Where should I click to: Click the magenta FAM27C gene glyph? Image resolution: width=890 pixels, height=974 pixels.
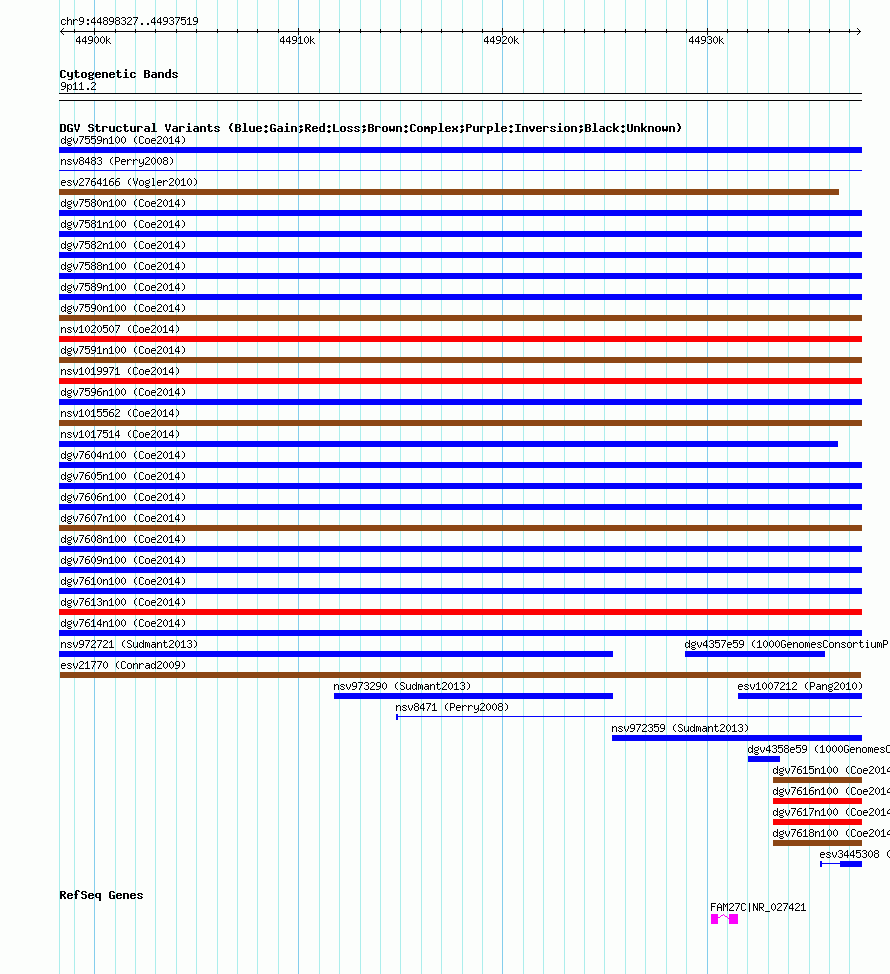(x=724, y=919)
